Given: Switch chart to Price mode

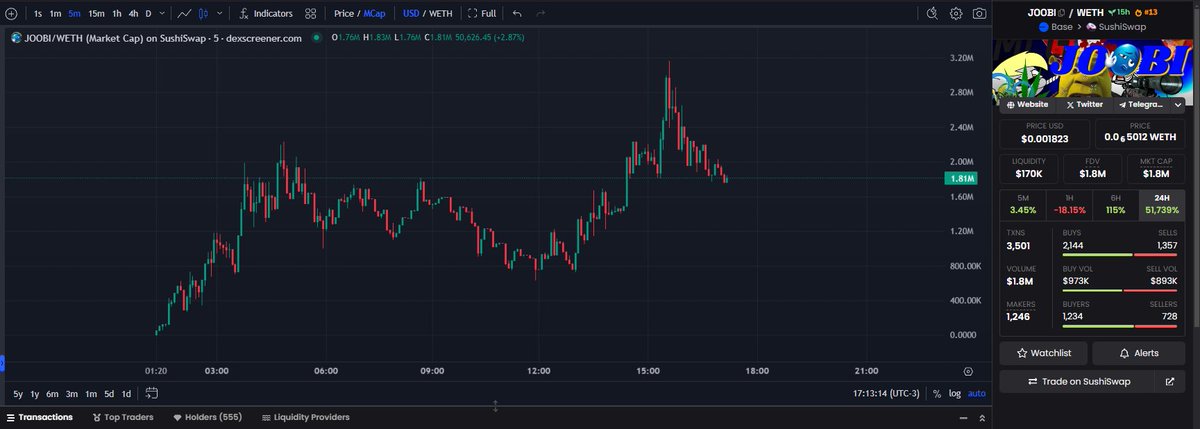Looking at the screenshot, I should [345, 14].
